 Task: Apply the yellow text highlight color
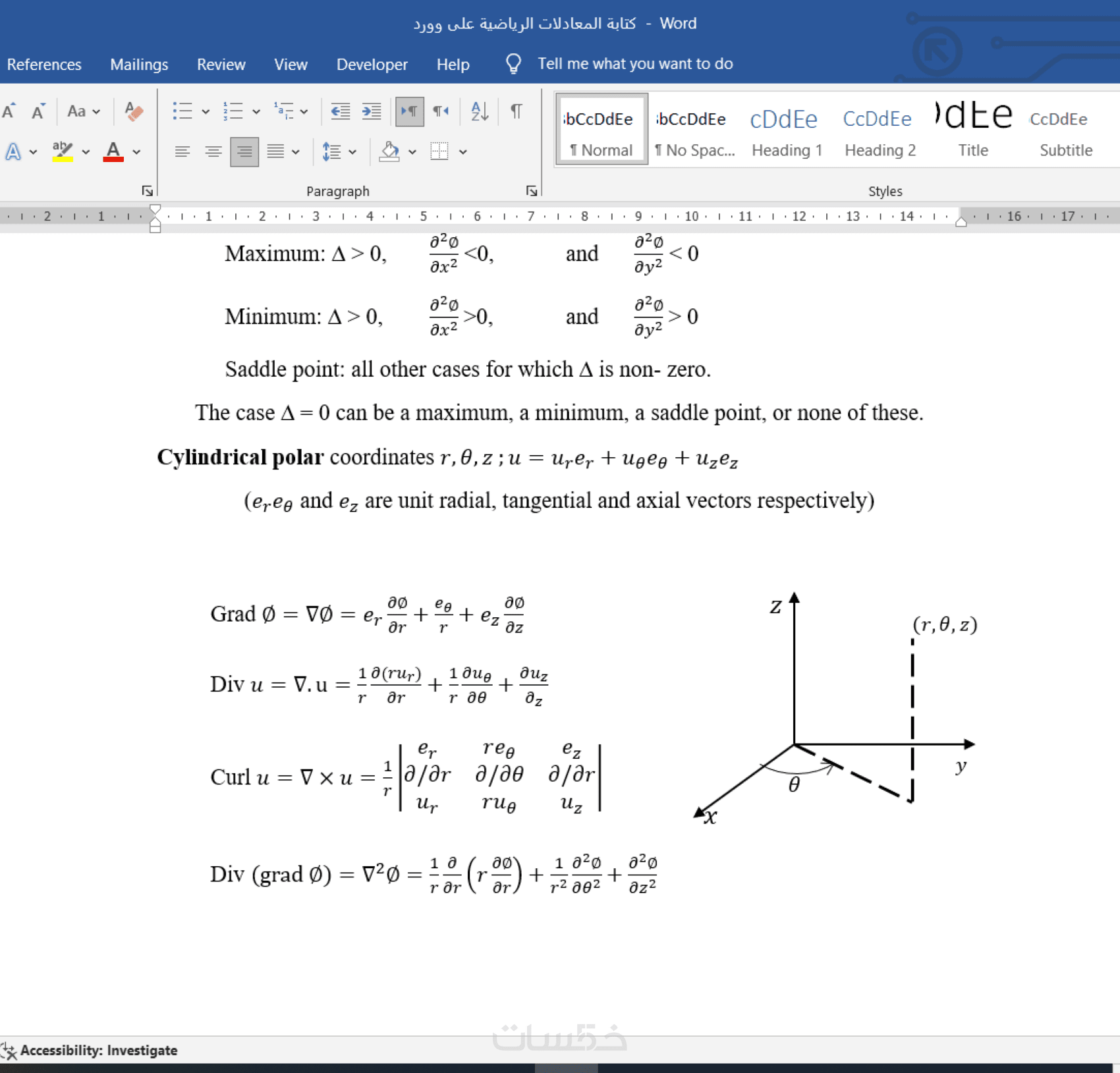tap(63, 151)
